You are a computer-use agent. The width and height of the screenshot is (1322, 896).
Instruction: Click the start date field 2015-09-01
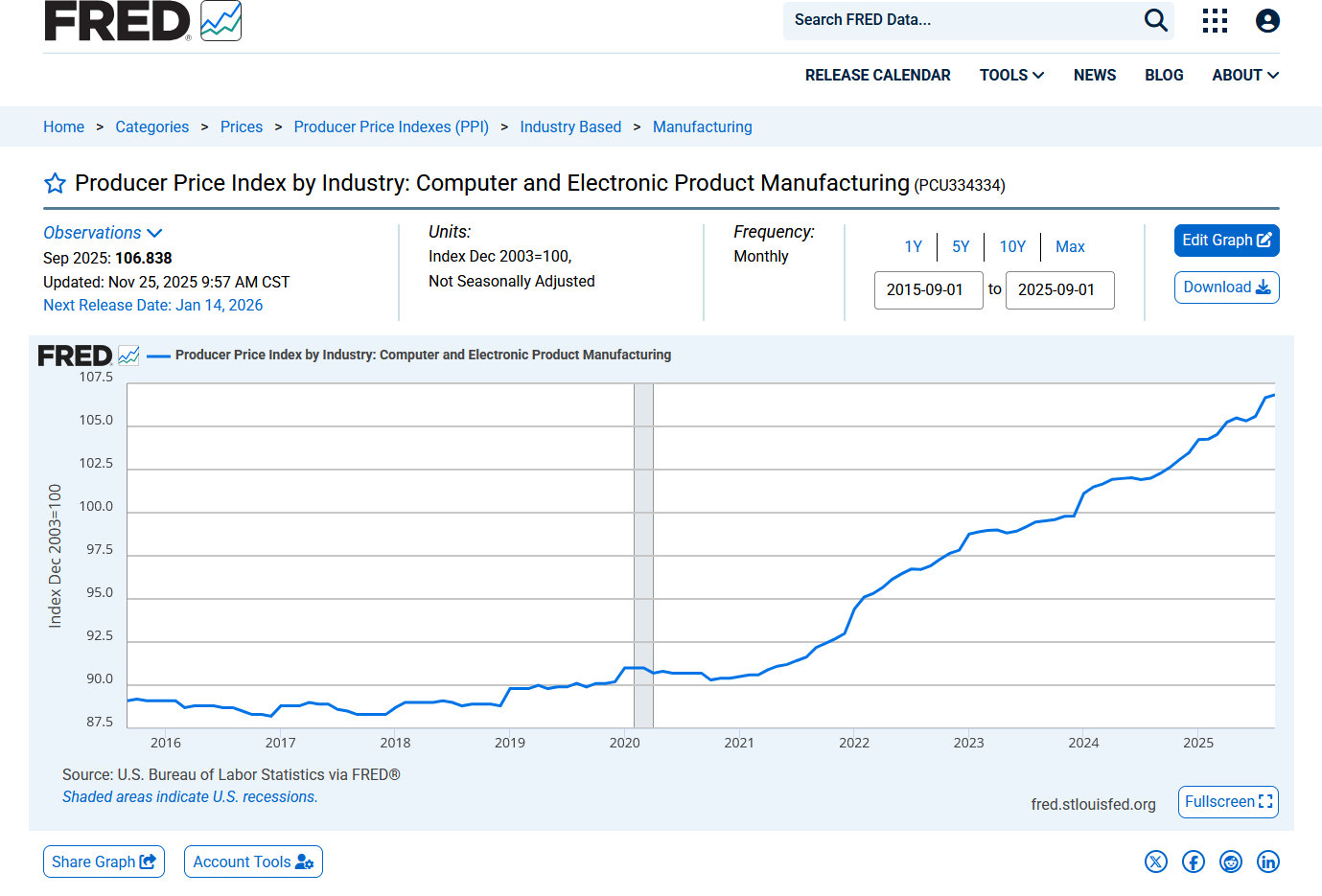tap(929, 290)
